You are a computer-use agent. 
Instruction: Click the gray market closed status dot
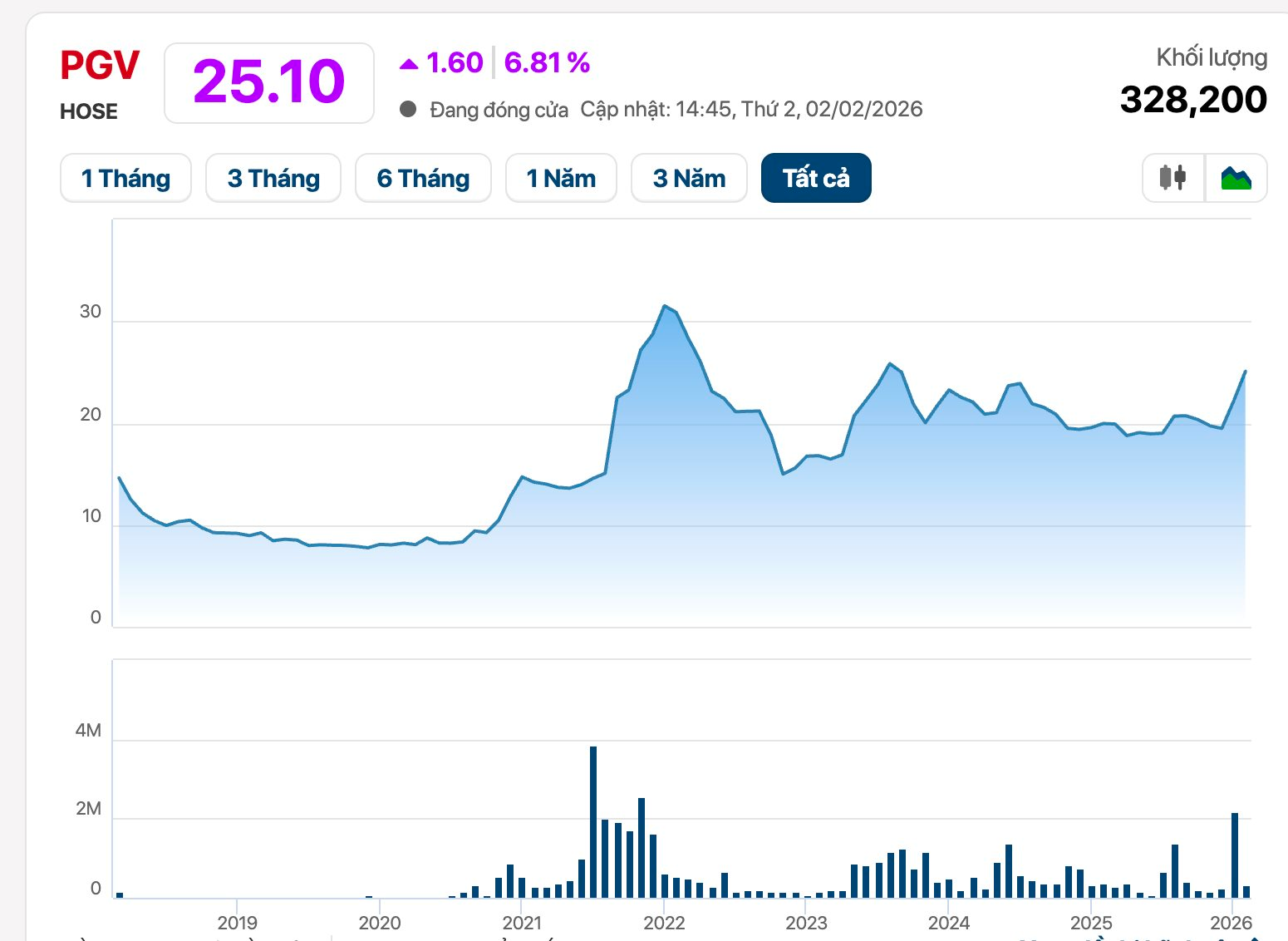[x=408, y=110]
